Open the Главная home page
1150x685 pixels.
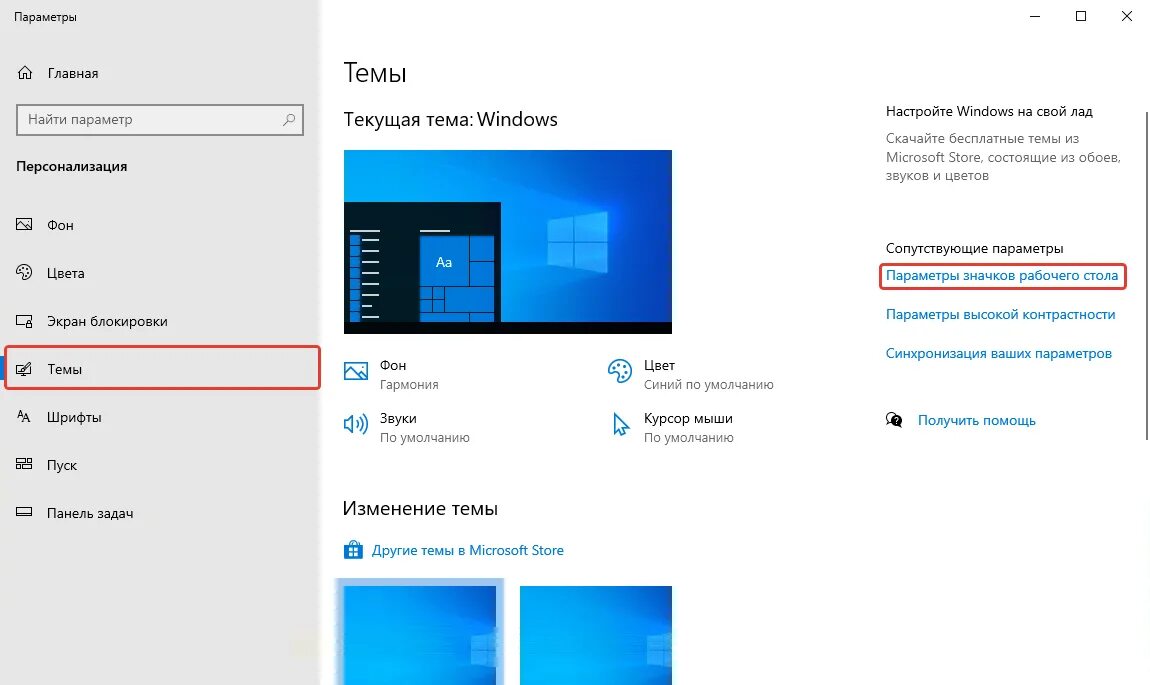[x=73, y=73]
